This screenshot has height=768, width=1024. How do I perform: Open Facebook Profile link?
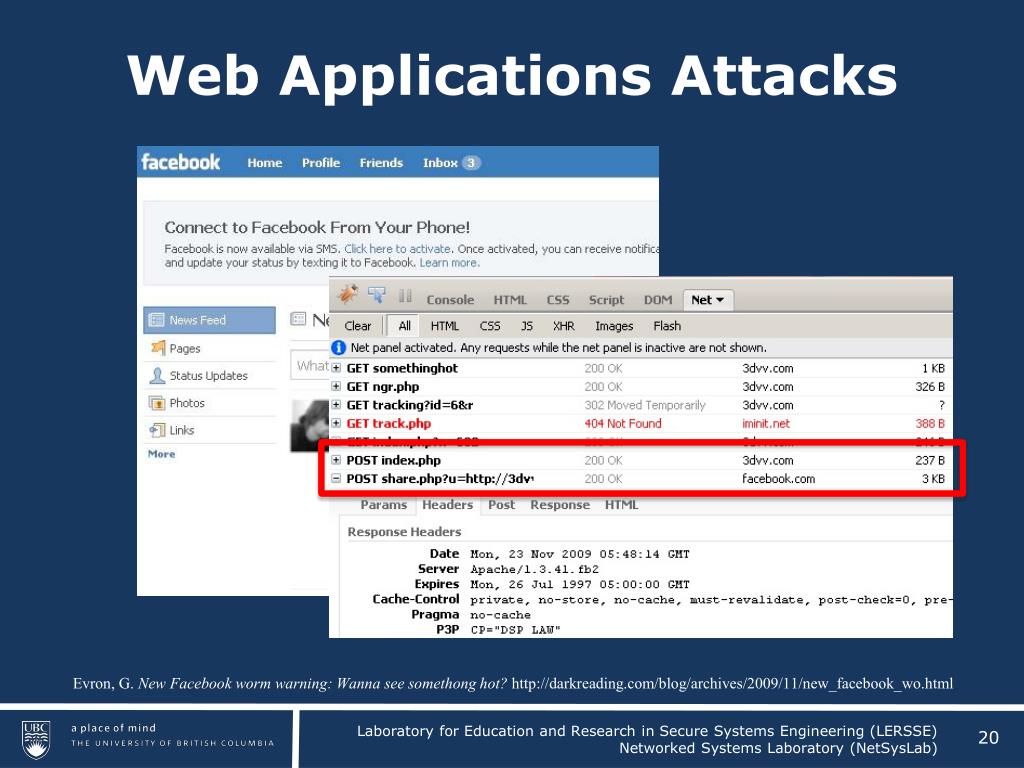click(321, 163)
